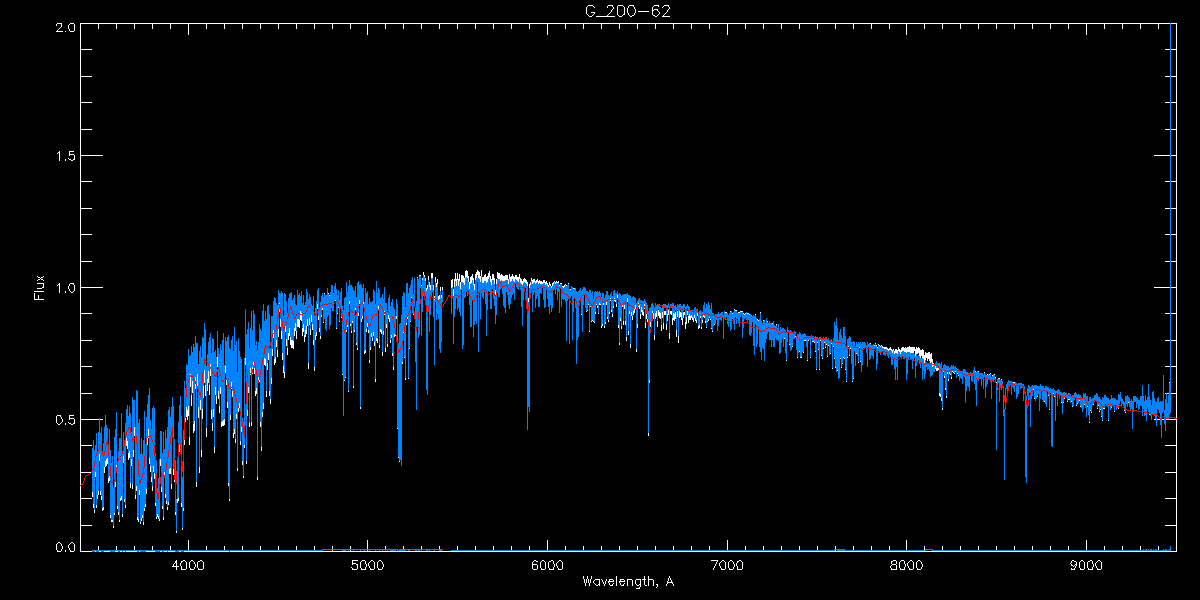Click the 0.0 flux tick label
The height and width of the screenshot is (600, 1200).
65,547
